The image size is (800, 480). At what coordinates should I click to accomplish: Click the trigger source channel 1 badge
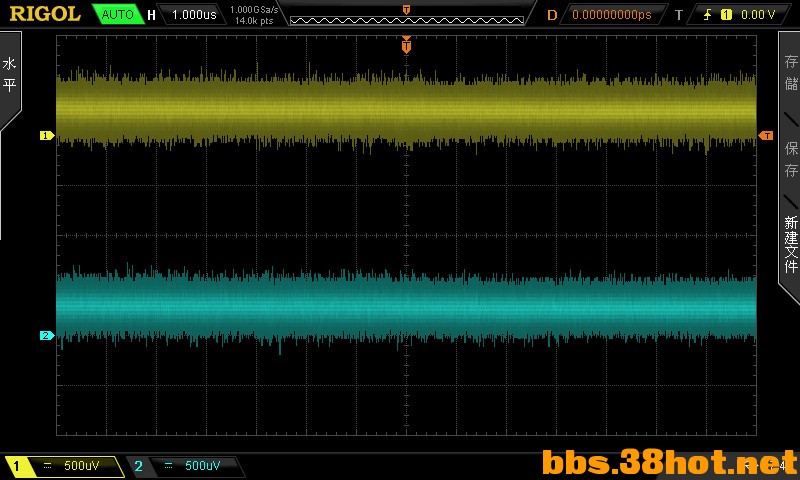coord(726,15)
